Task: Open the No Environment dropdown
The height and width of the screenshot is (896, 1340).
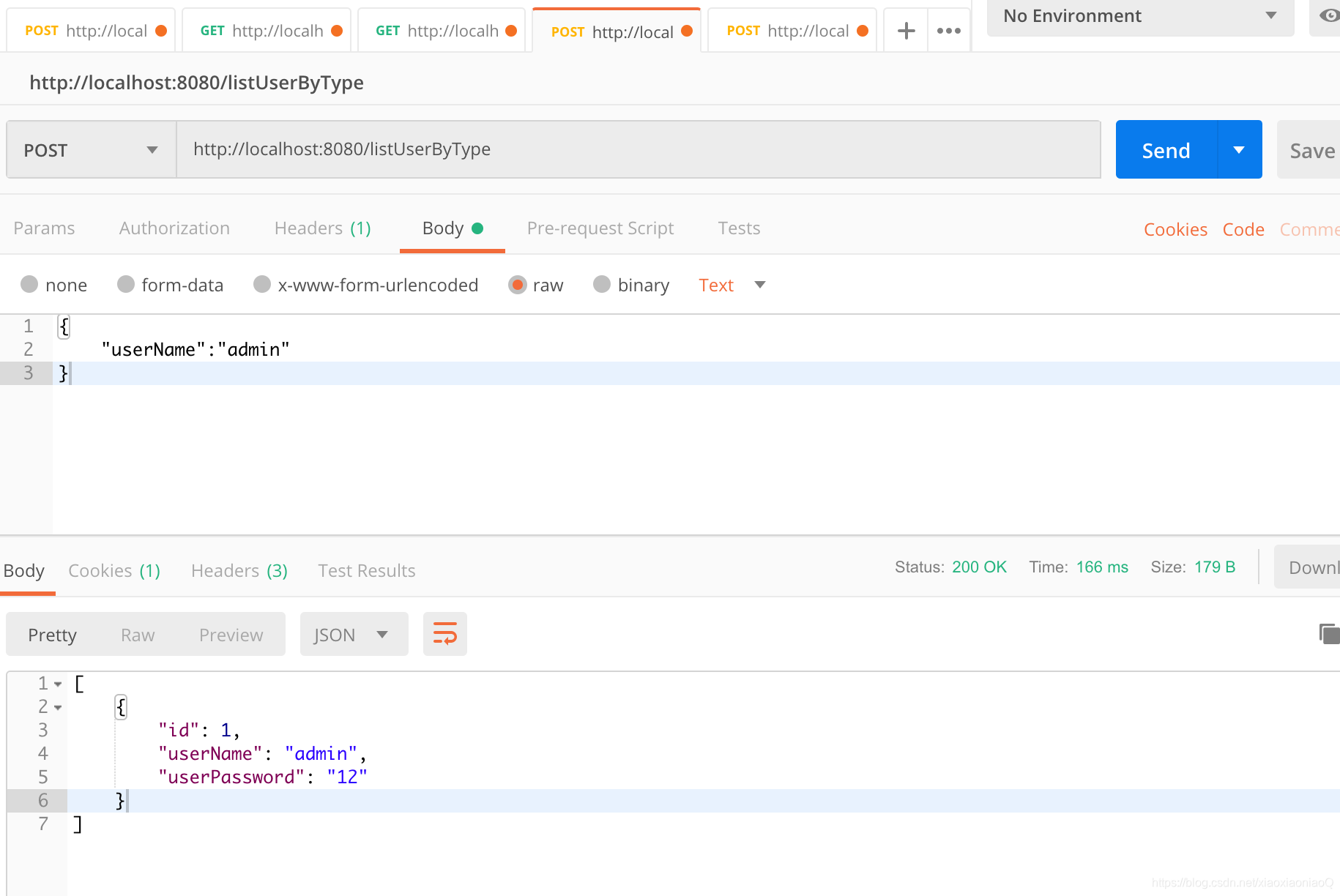Action: (1140, 16)
